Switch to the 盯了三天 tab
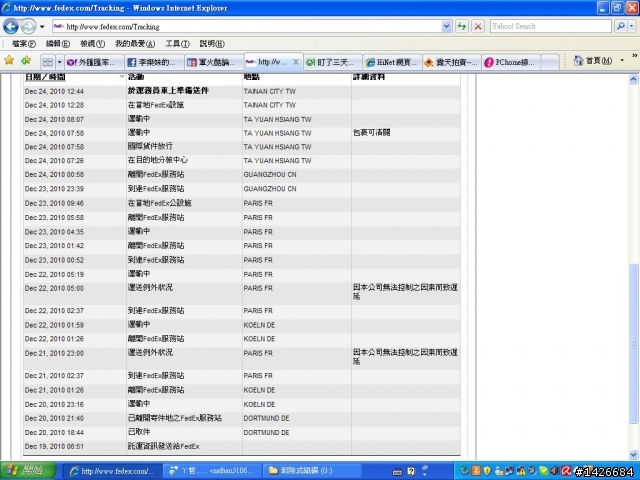The width and height of the screenshot is (640, 480). tap(333, 62)
